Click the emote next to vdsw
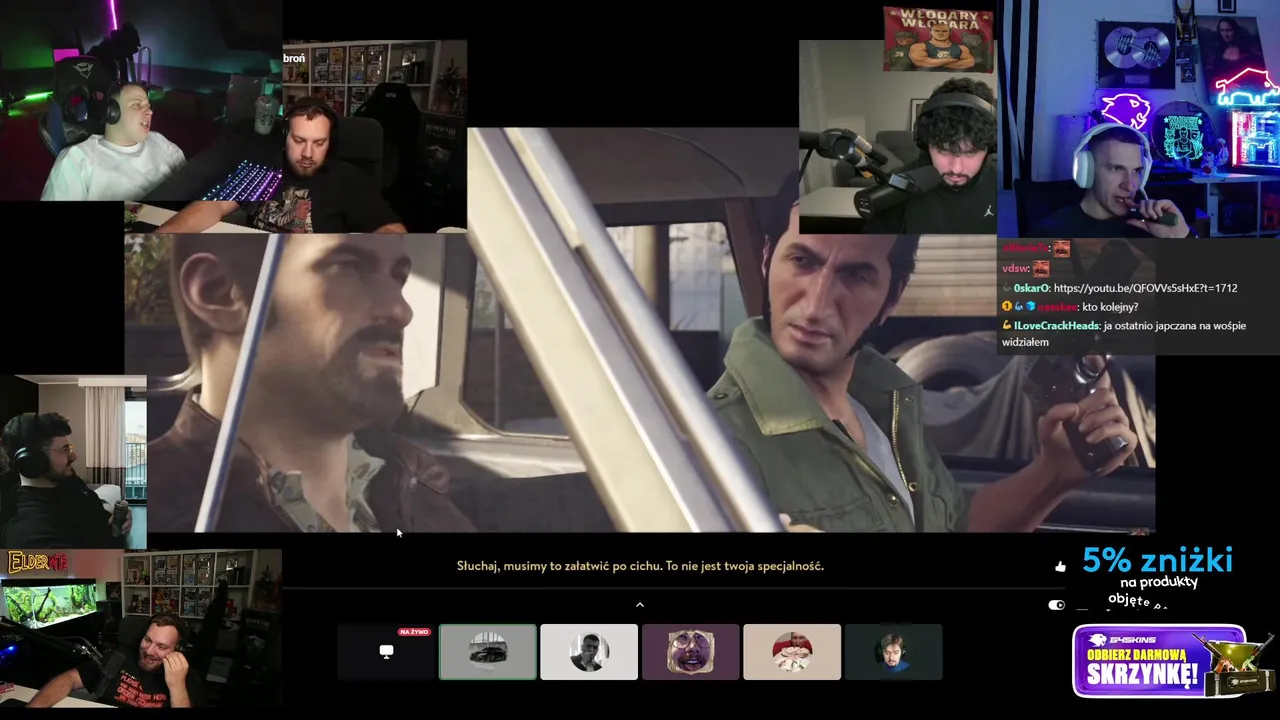Image resolution: width=1280 pixels, height=720 pixels. pyautogui.click(x=1041, y=268)
